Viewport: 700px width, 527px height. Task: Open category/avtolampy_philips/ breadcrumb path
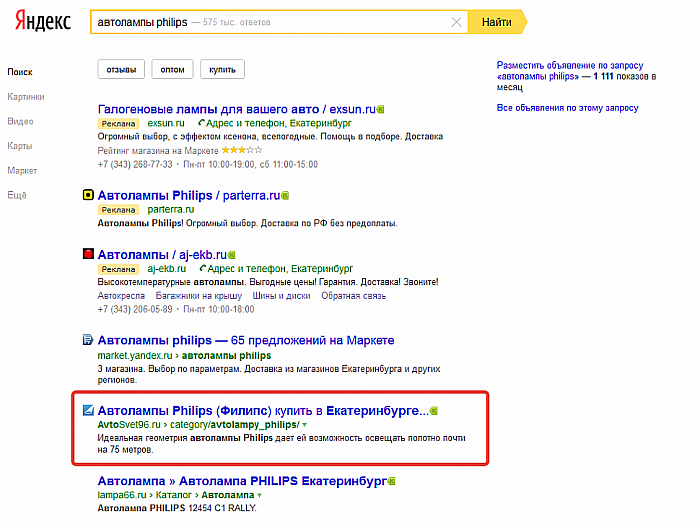click(x=235, y=424)
